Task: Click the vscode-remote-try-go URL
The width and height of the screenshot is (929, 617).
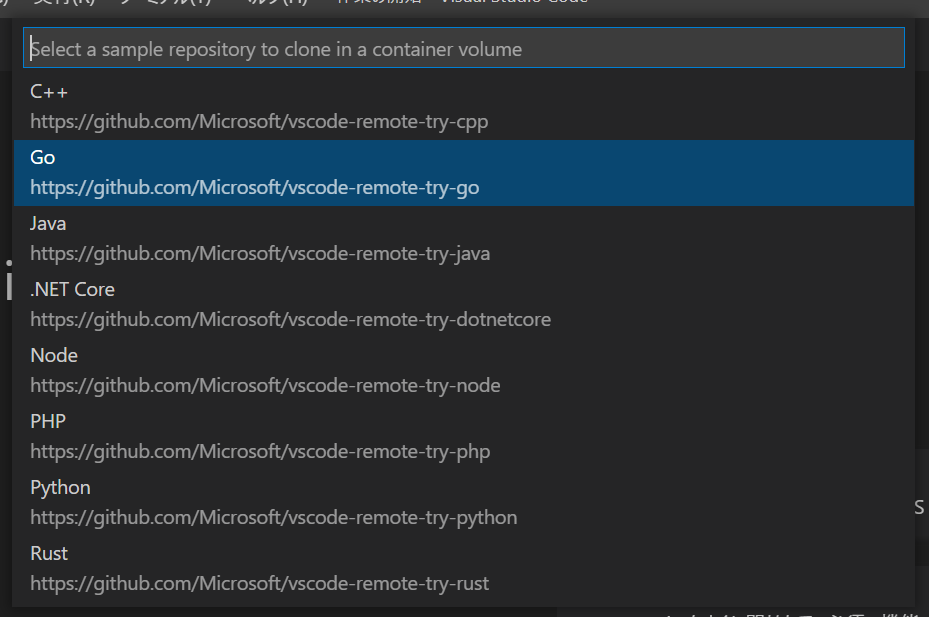Action: [255, 188]
